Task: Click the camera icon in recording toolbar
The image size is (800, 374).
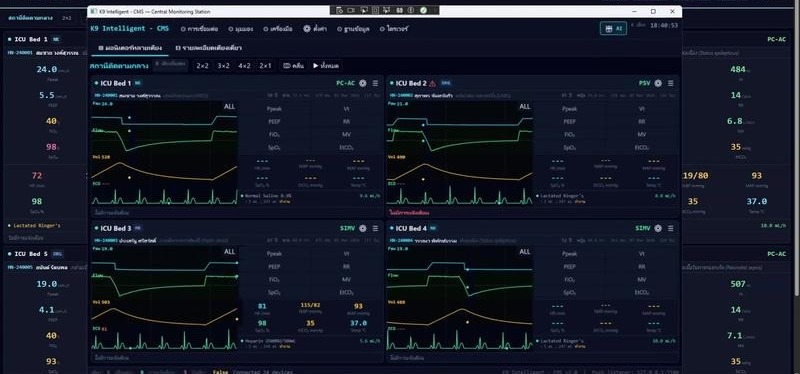Action: (x=351, y=10)
